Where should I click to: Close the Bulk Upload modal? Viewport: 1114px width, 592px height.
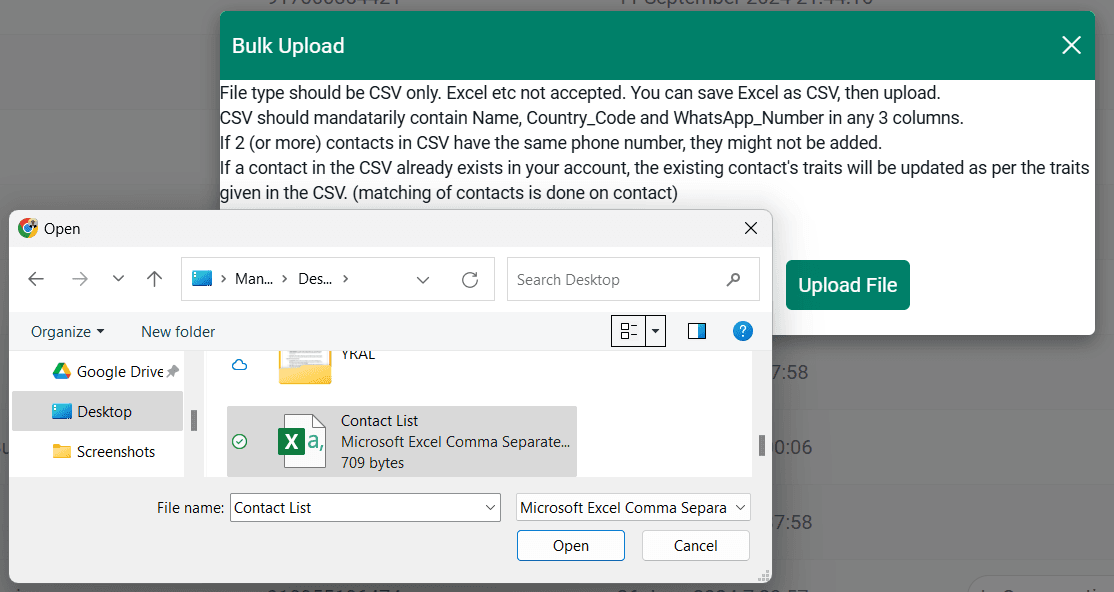point(1071,45)
